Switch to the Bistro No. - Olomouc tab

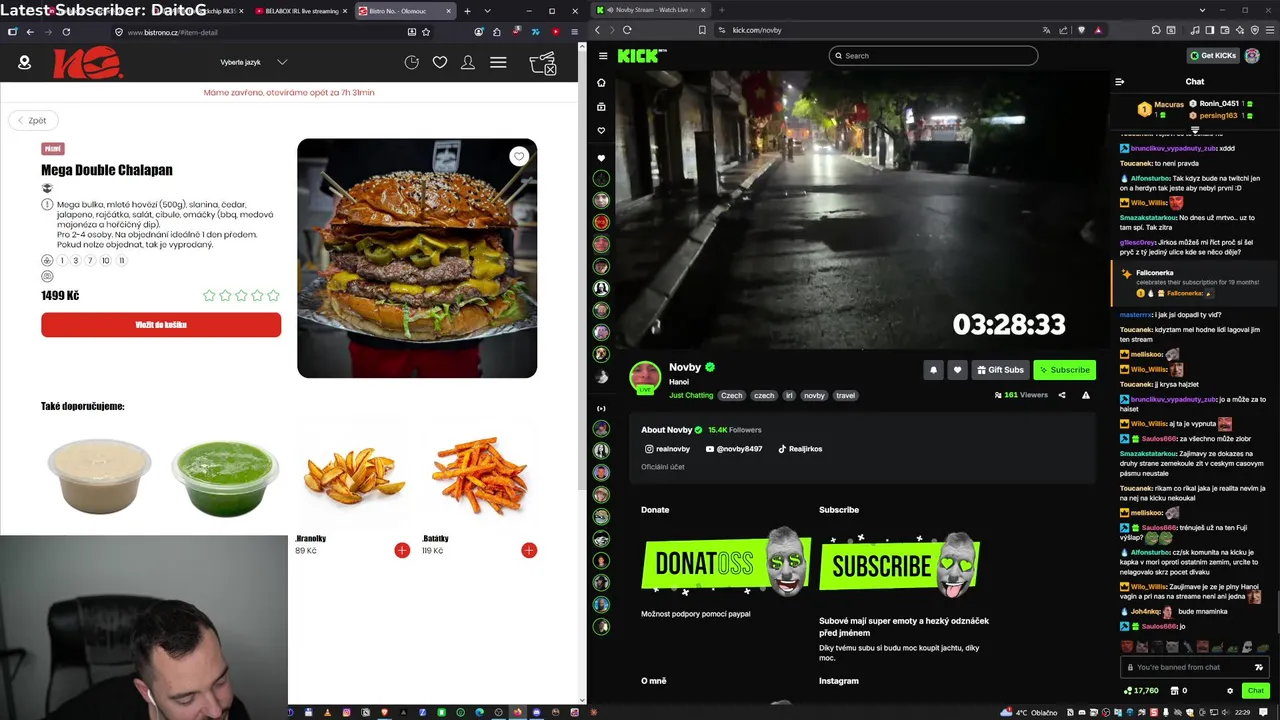point(404,11)
